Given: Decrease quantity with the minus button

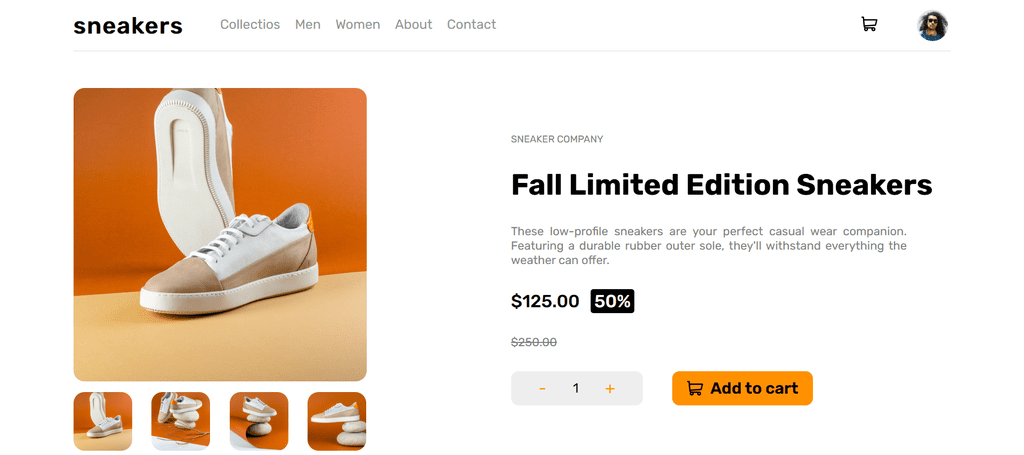Looking at the screenshot, I should point(542,388).
